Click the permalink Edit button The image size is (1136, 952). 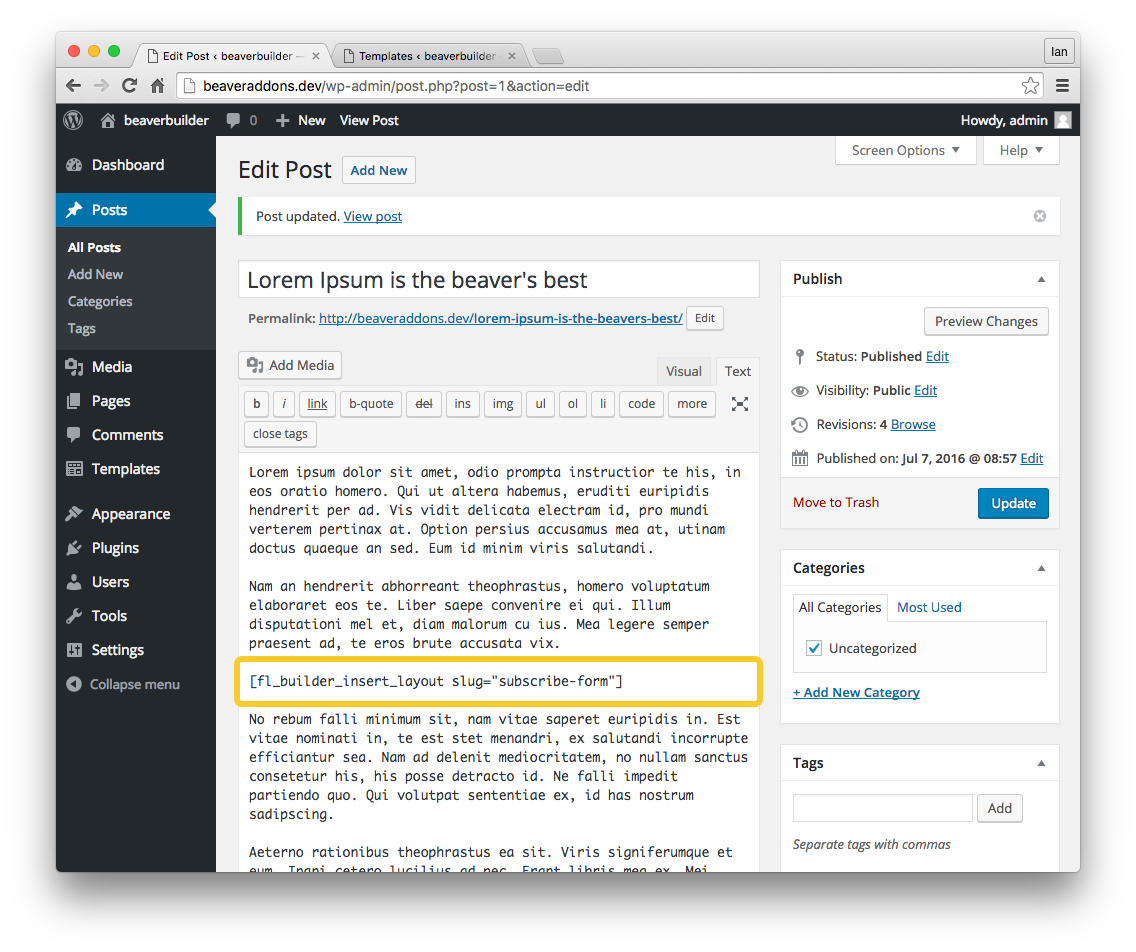pyautogui.click(x=705, y=318)
